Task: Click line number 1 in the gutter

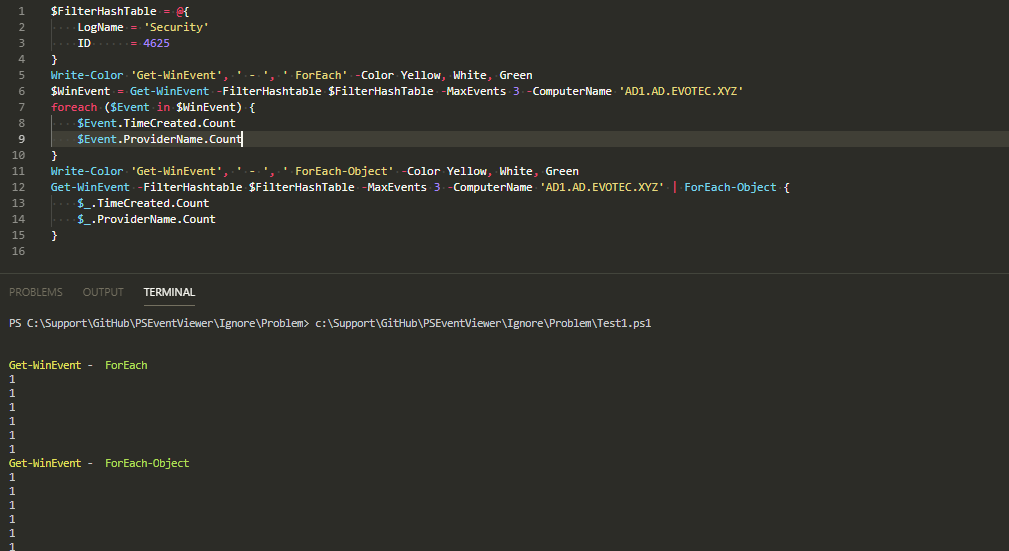Action: [x=21, y=11]
